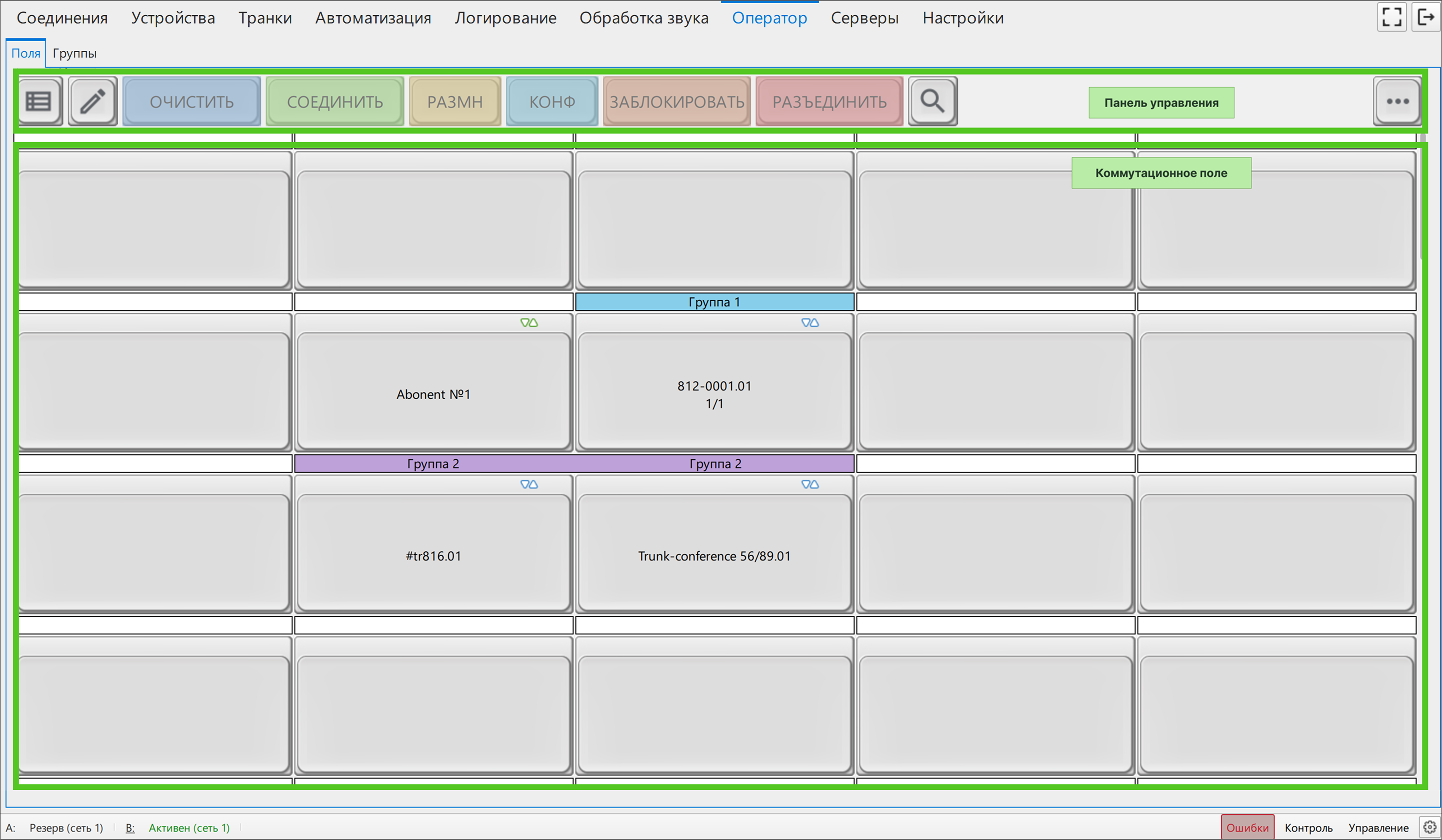Open the list view icon in toolbar
This screenshot has height=840, width=1442.
[39, 101]
